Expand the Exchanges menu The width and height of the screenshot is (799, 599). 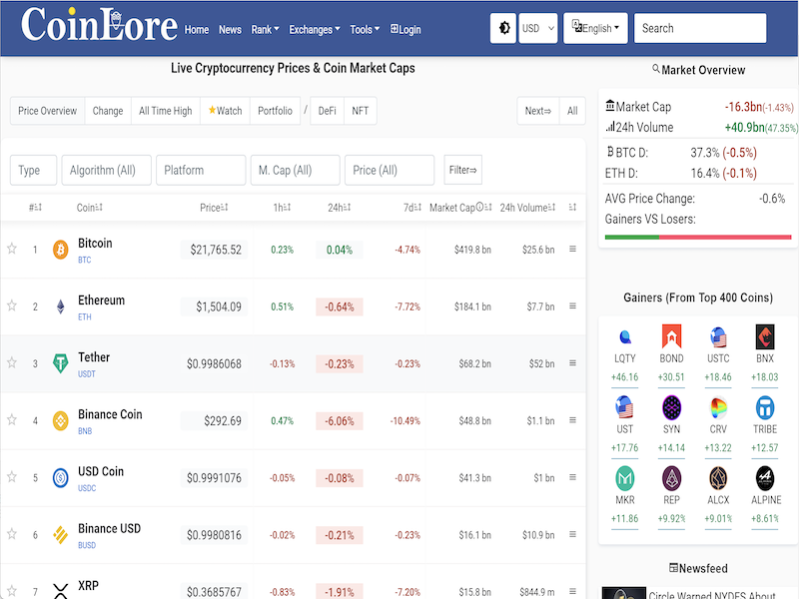pyautogui.click(x=314, y=30)
